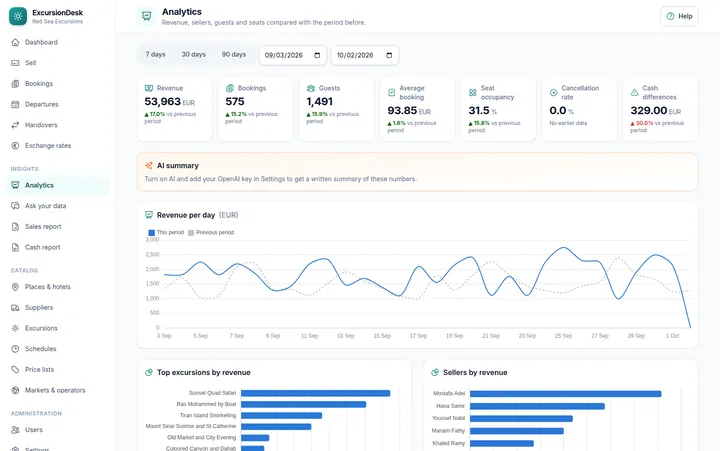Image resolution: width=720 pixels, height=451 pixels.
Task: Click the ExcursionDesk sun logo icon
Action: pos(18,16)
